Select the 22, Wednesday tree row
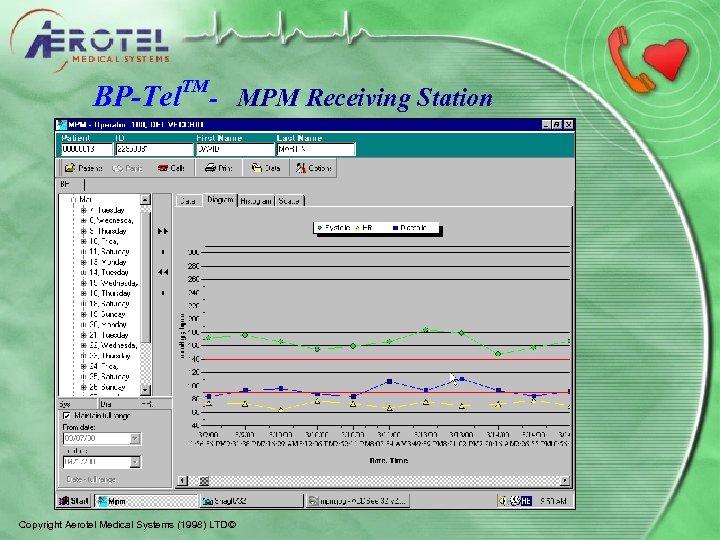Image resolution: width=720 pixels, height=540 pixels. coord(113,345)
